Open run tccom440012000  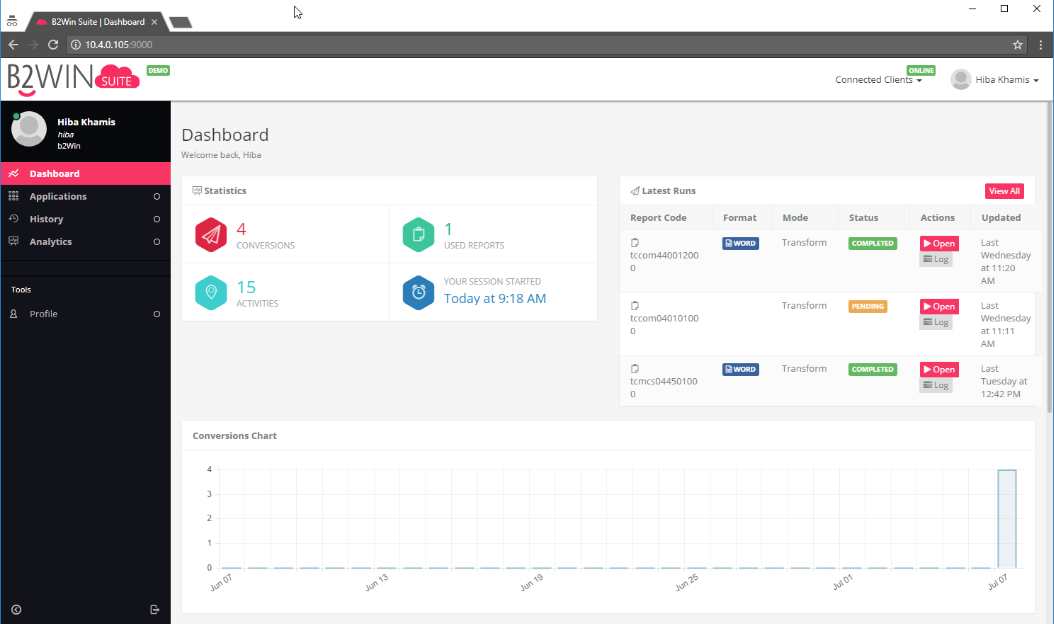(939, 243)
